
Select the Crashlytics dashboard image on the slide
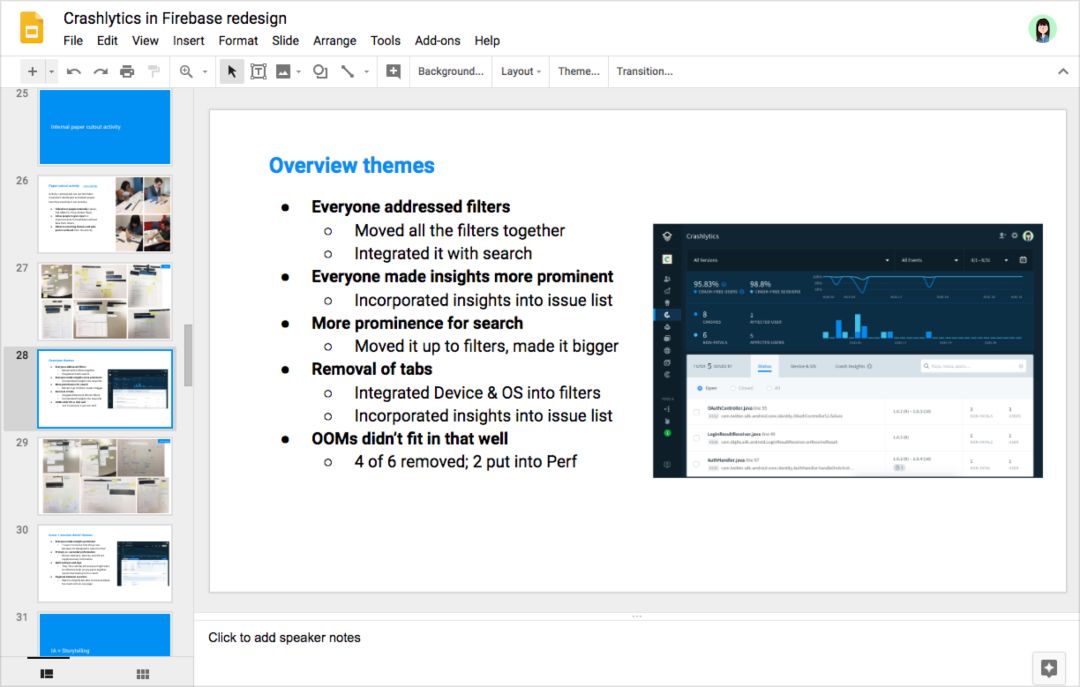pos(848,350)
